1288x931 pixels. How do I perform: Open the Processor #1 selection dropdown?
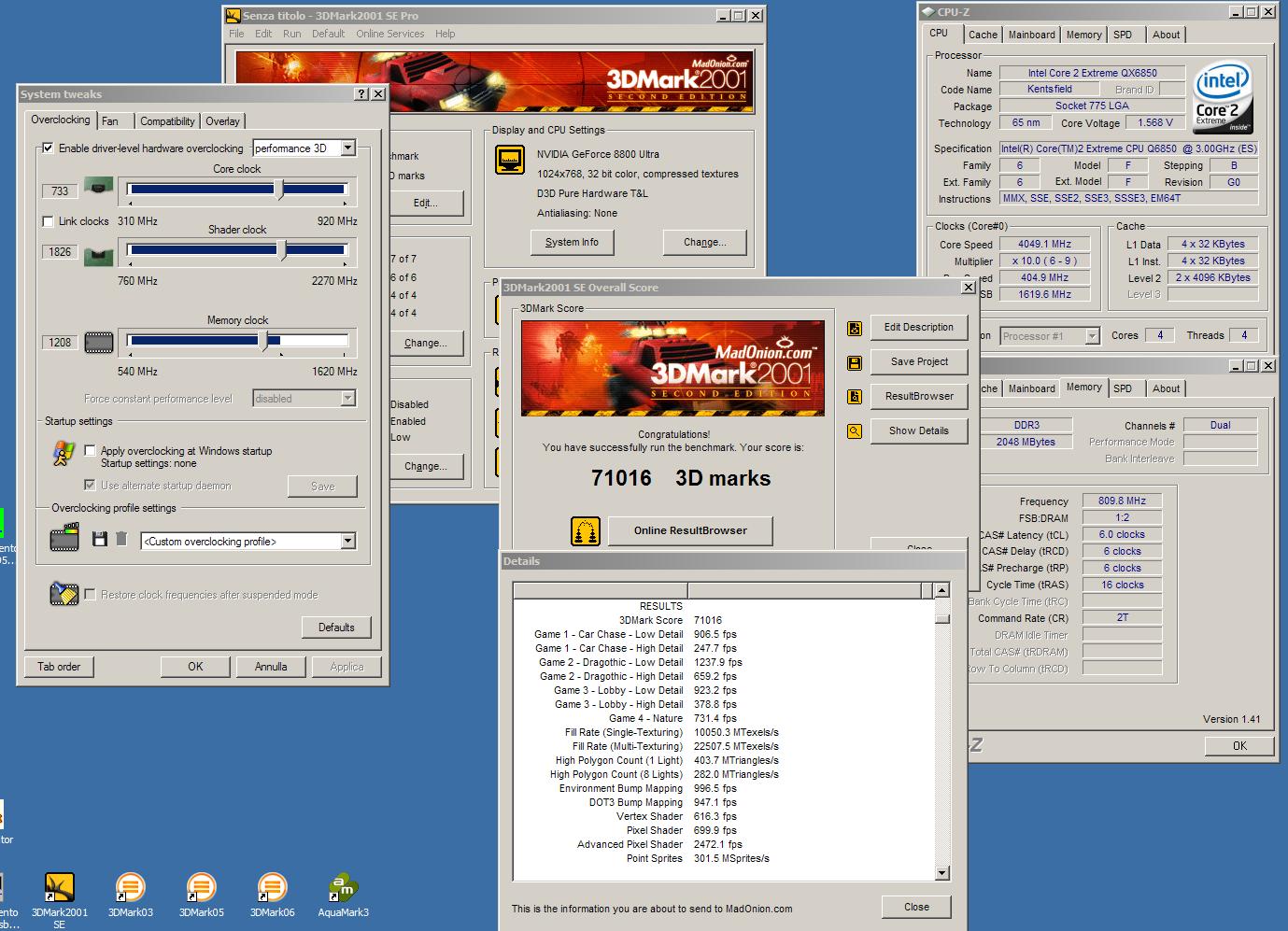[x=1091, y=336]
